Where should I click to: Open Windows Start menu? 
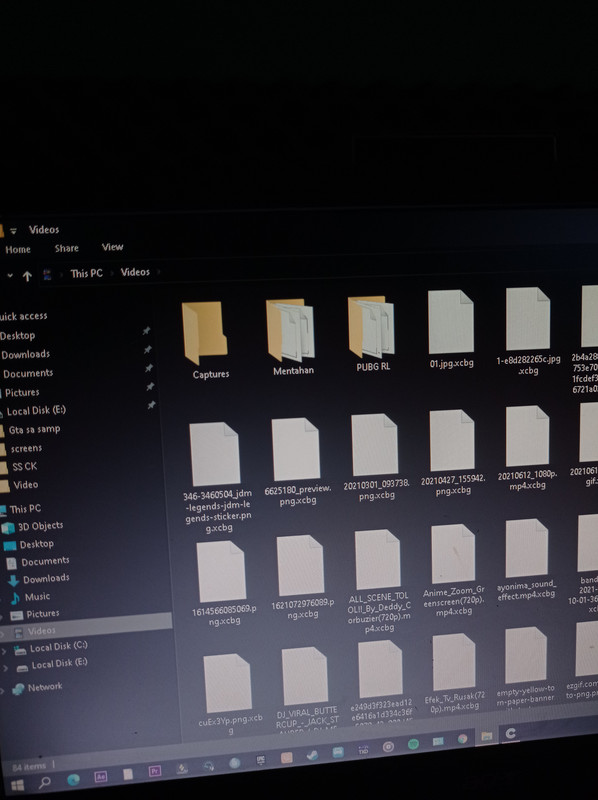point(17,785)
